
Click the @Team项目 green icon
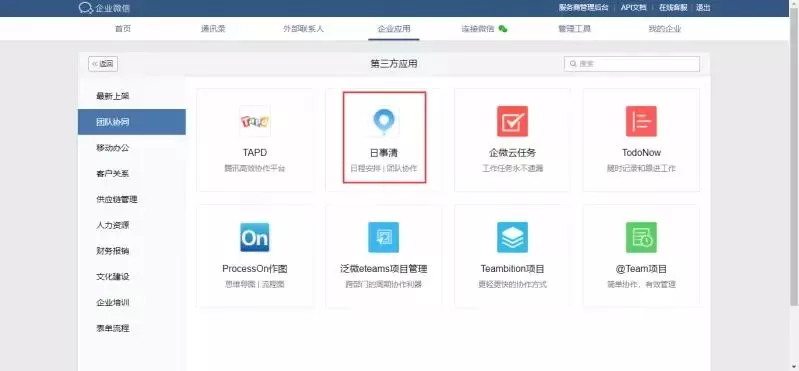pos(641,237)
